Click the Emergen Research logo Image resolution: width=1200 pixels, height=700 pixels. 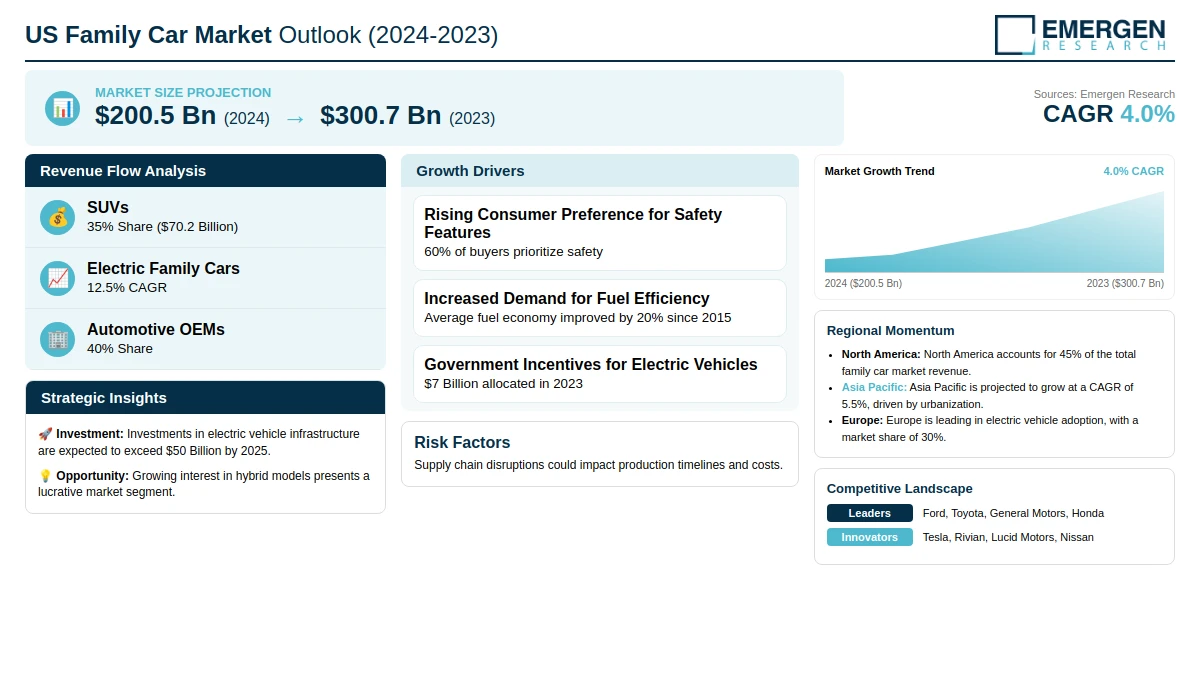tap(1081, 34)
